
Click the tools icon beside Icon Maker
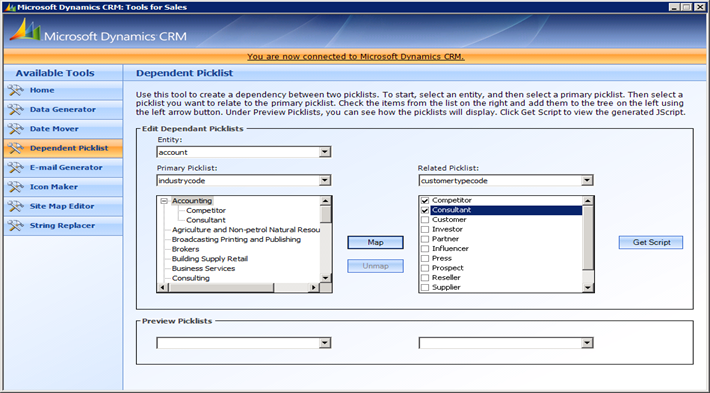pyautogui.click(x=15, y=187)
